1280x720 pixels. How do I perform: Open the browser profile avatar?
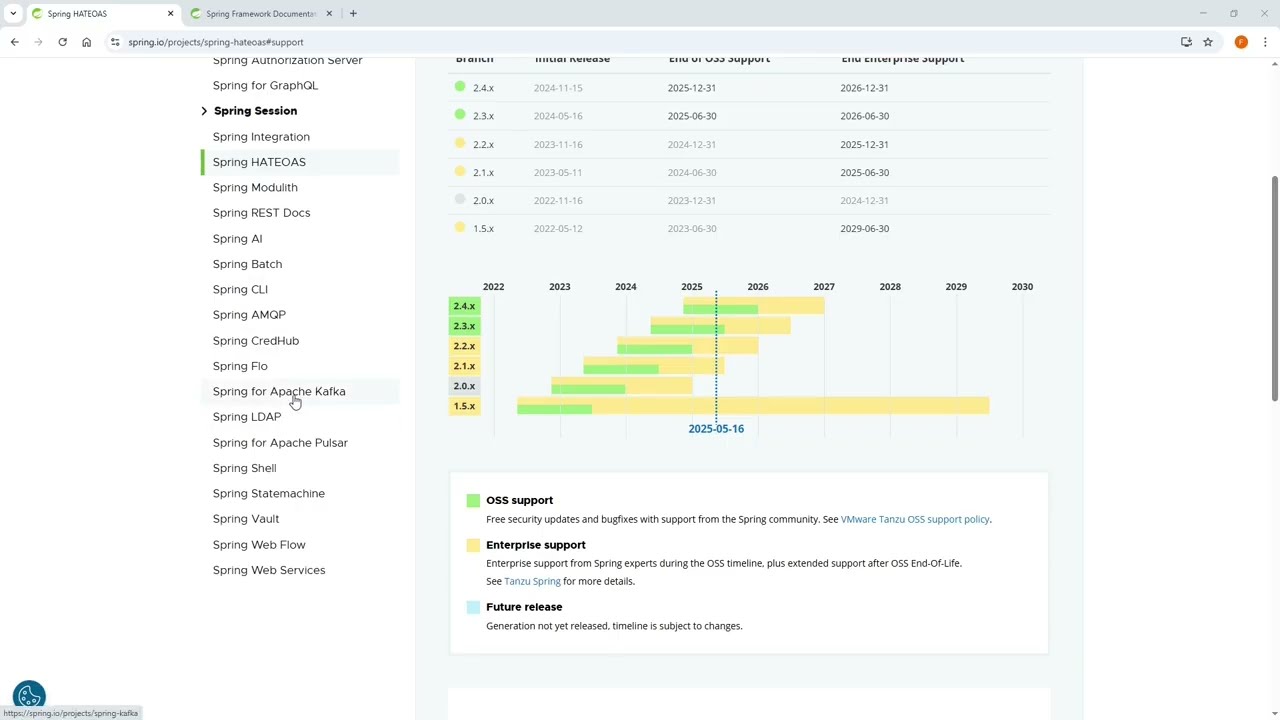[1241, 42]
